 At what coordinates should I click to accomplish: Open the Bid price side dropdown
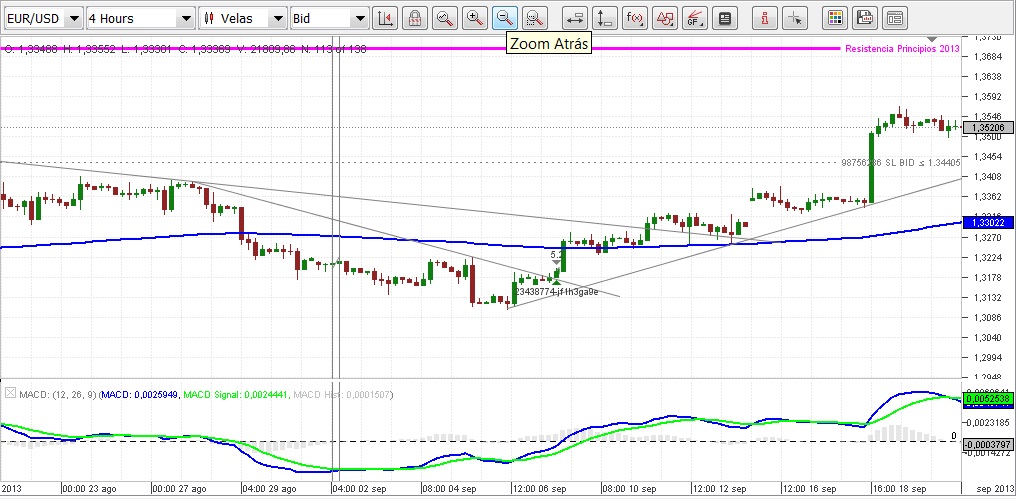point(330,18)
